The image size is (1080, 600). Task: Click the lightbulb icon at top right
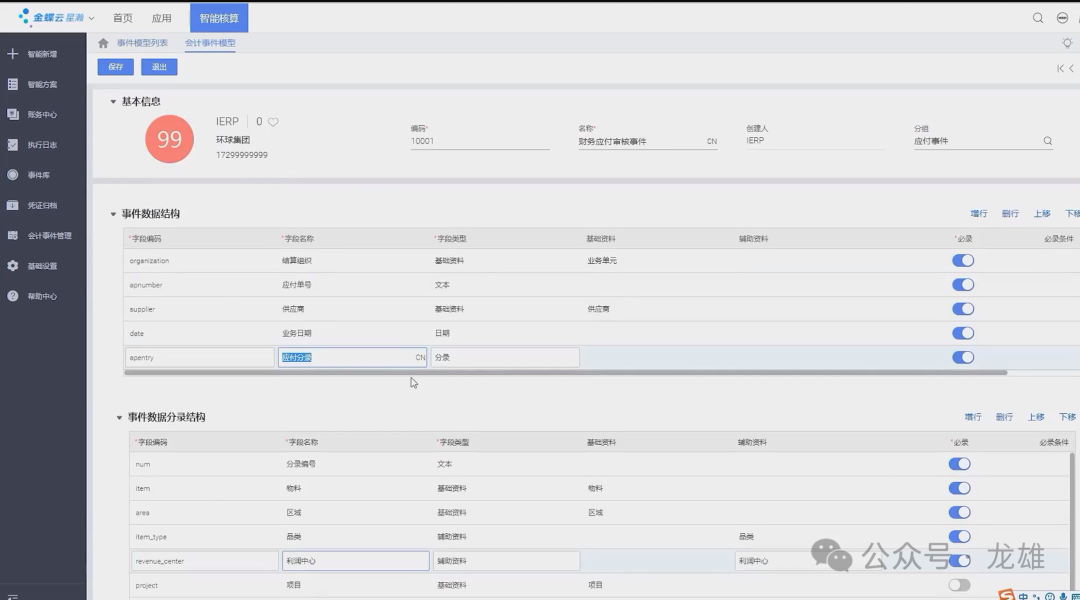point(1067,43)
